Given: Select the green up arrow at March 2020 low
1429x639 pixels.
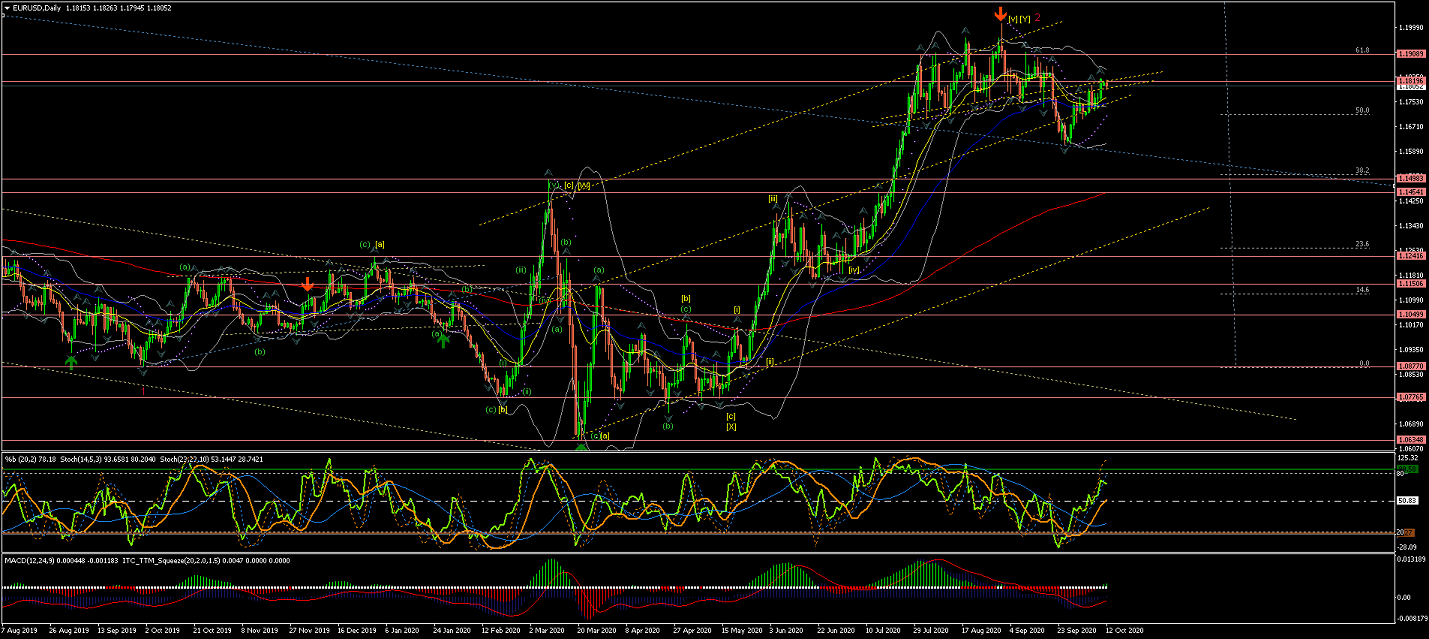Looking at the screenshot, I should [x=581, y=446].
